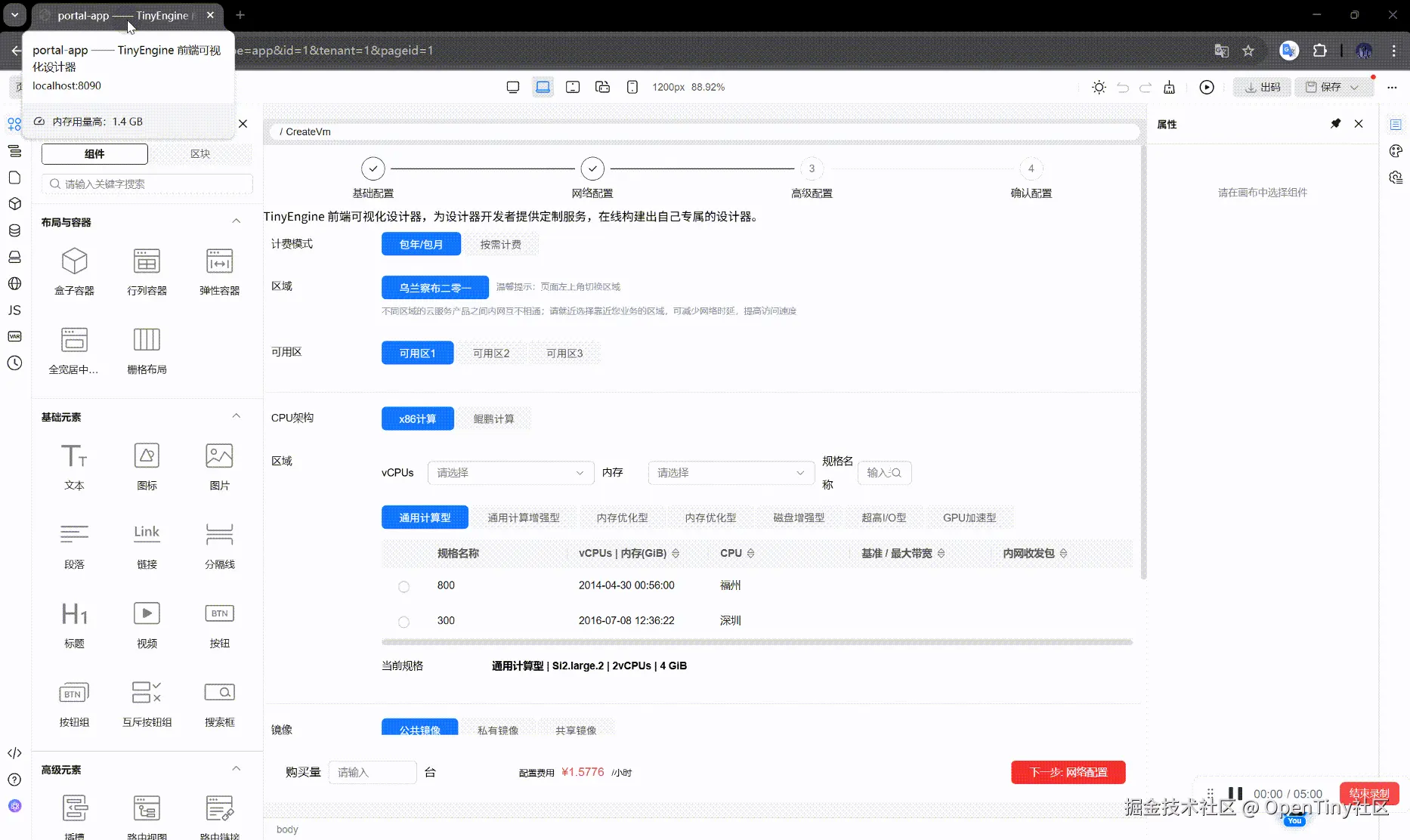Click the video component icon

tap(147, 613)
